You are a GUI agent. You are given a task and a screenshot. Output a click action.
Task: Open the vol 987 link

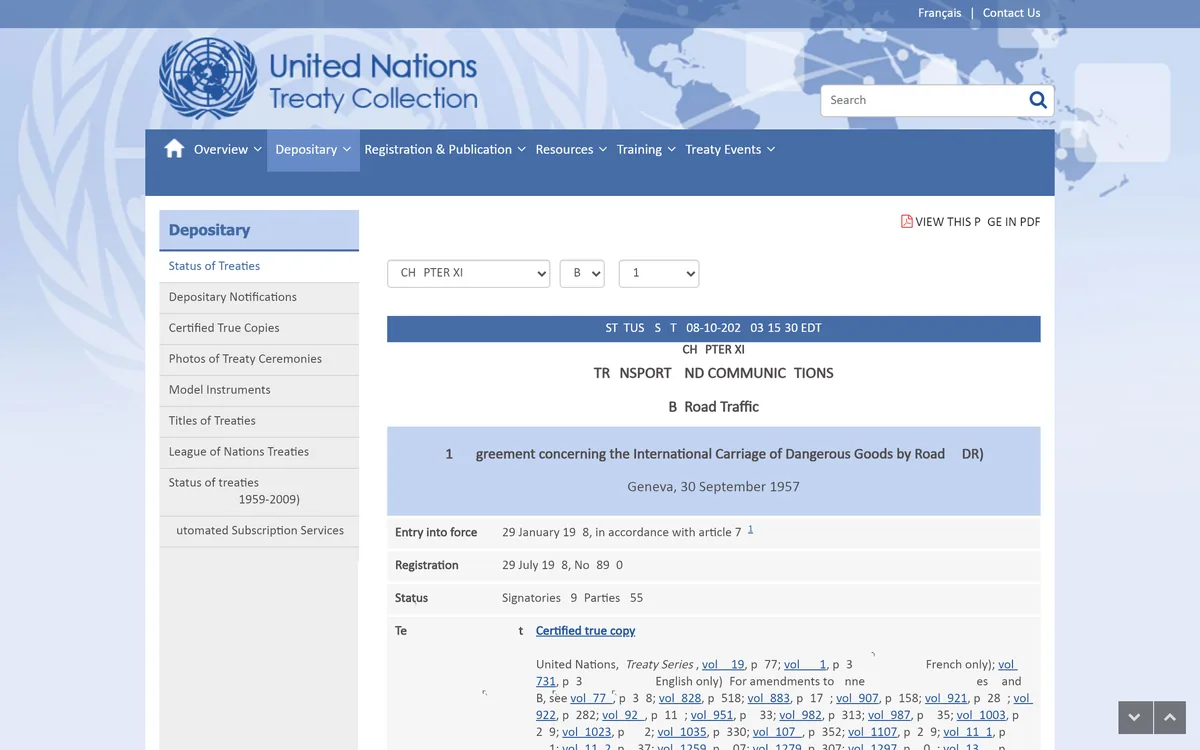click(889, 716)
